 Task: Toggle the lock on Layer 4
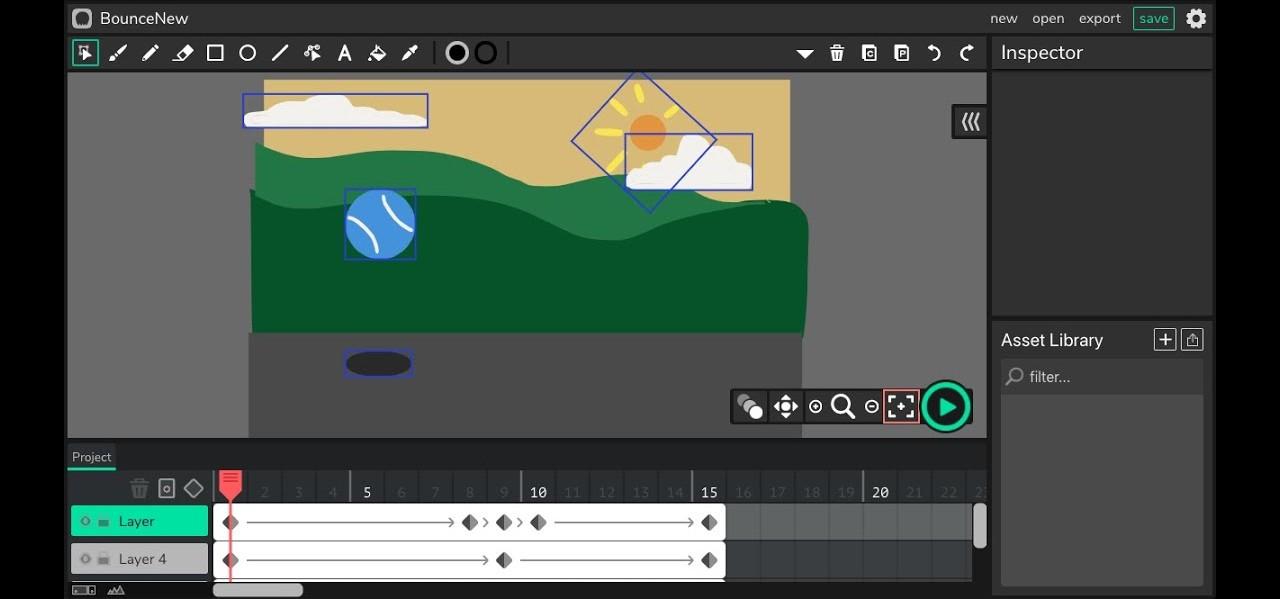(103, 559)
